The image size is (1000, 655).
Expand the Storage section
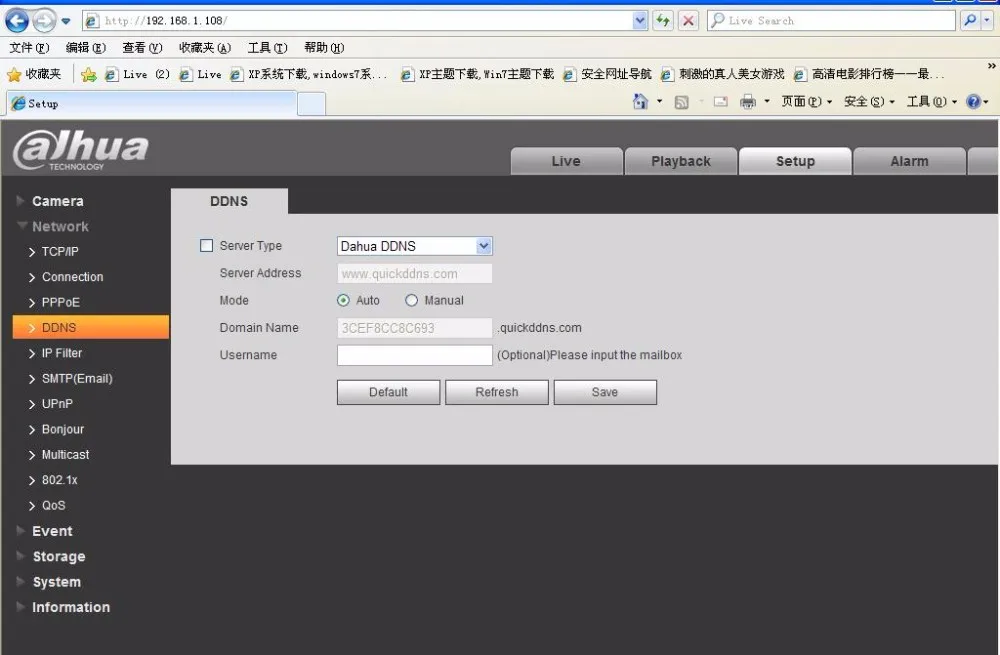tap(59, 557)
